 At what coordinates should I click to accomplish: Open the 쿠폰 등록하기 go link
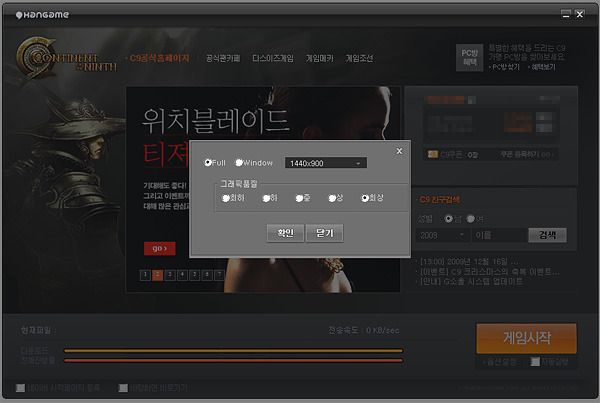[527, 154]
